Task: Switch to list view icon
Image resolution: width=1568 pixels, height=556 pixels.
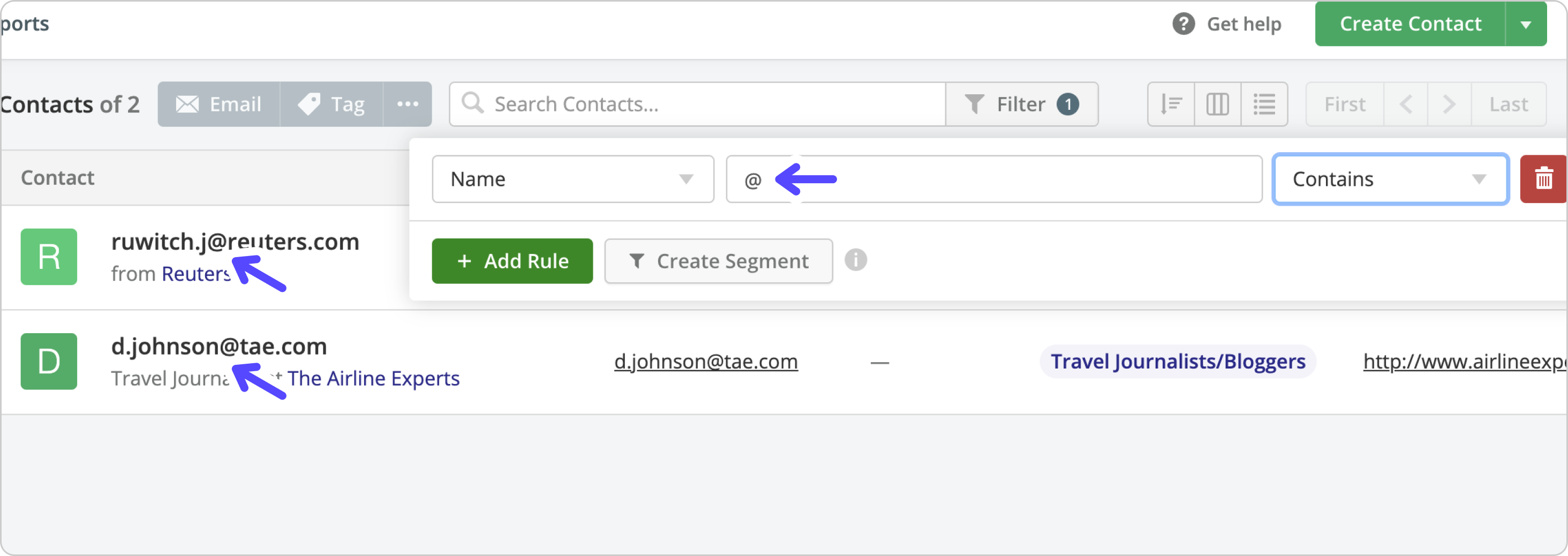Action: [1264, 104]
